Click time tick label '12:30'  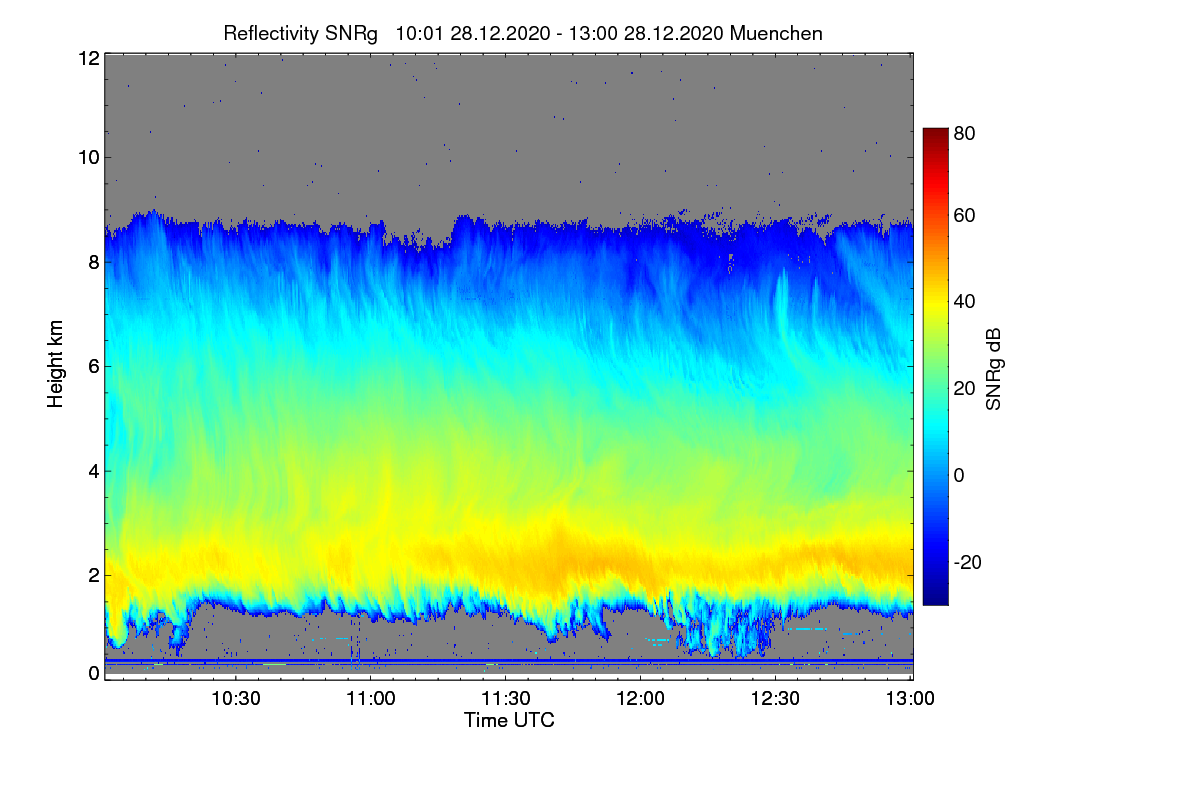pyautogui.click(x=776, y=699)
